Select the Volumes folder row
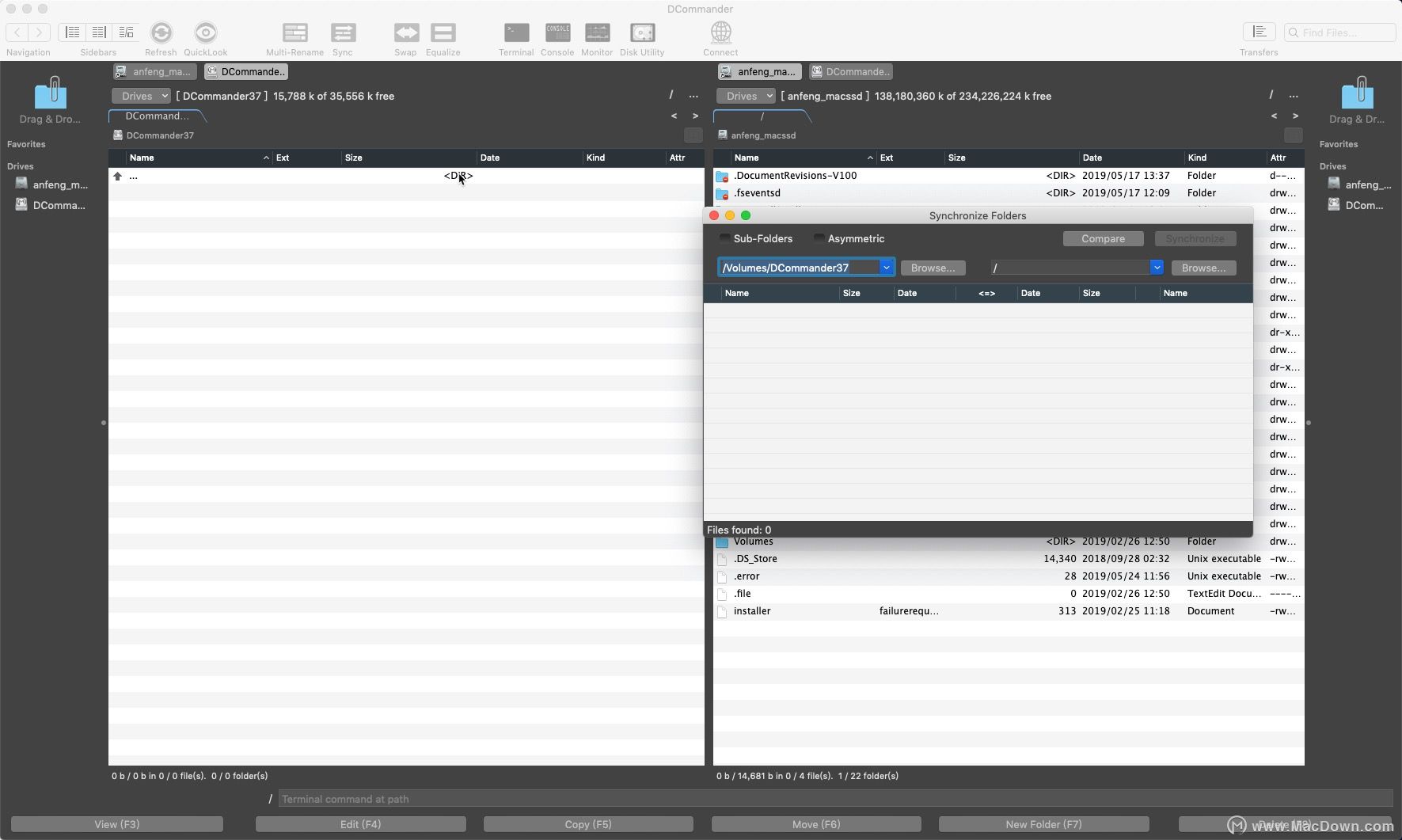The width and height of the screenshot is (1402, 840). pyautogui.click(x=1009, y=542)
